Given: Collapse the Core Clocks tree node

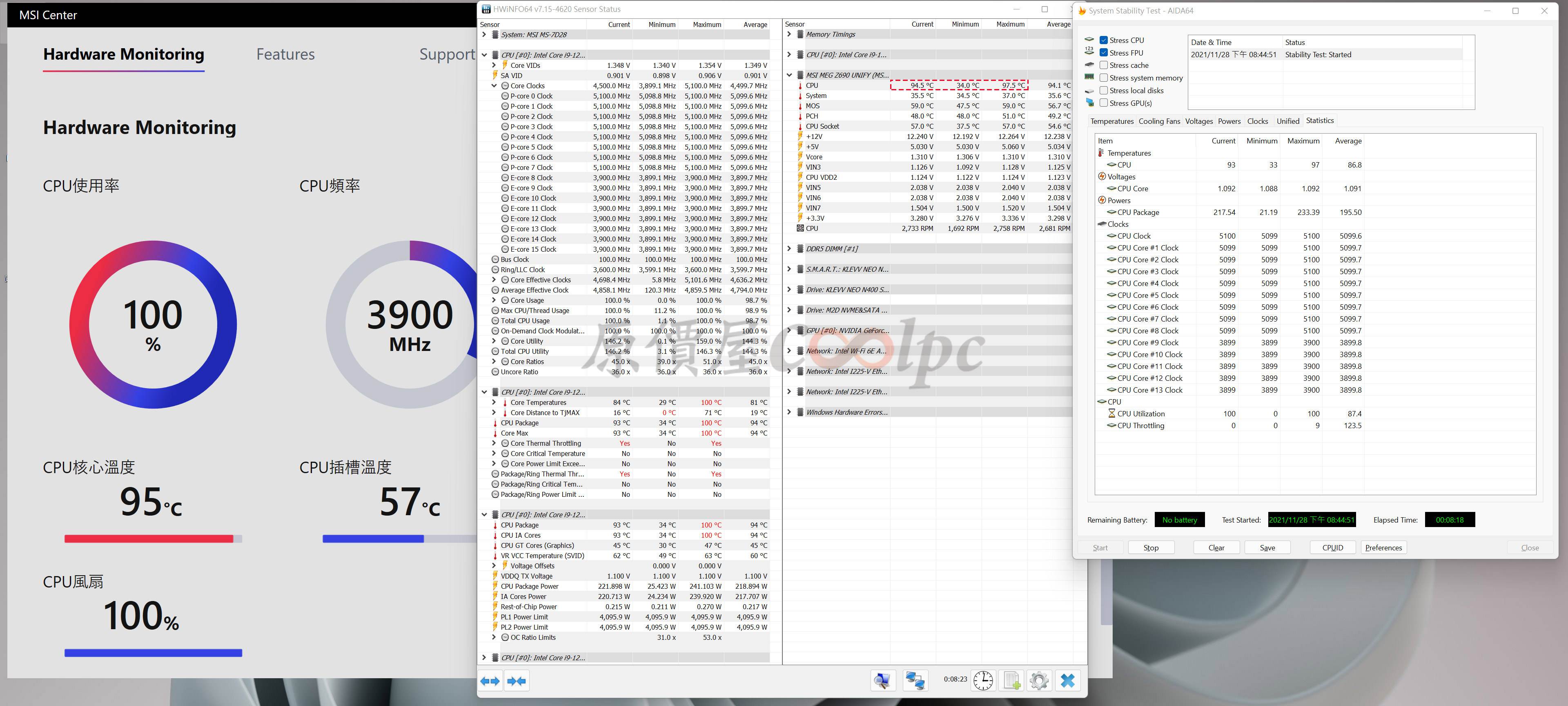Looking at the screenshot, I should click(x=494, y=86).
